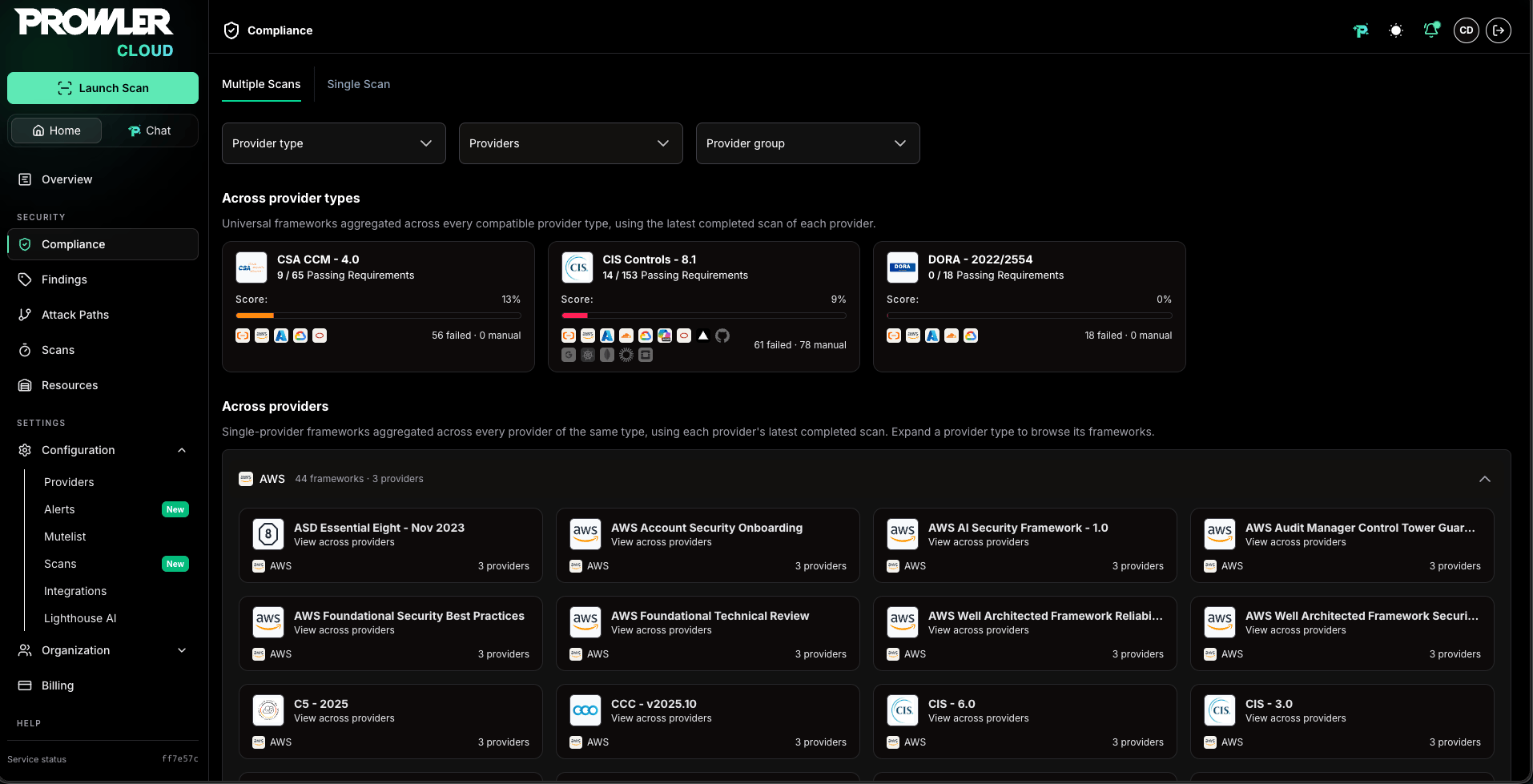This screenshot has width=1533, height=784.
Task: Click Azure provider icon in CSA CCM card
Action: pos(281,336)
